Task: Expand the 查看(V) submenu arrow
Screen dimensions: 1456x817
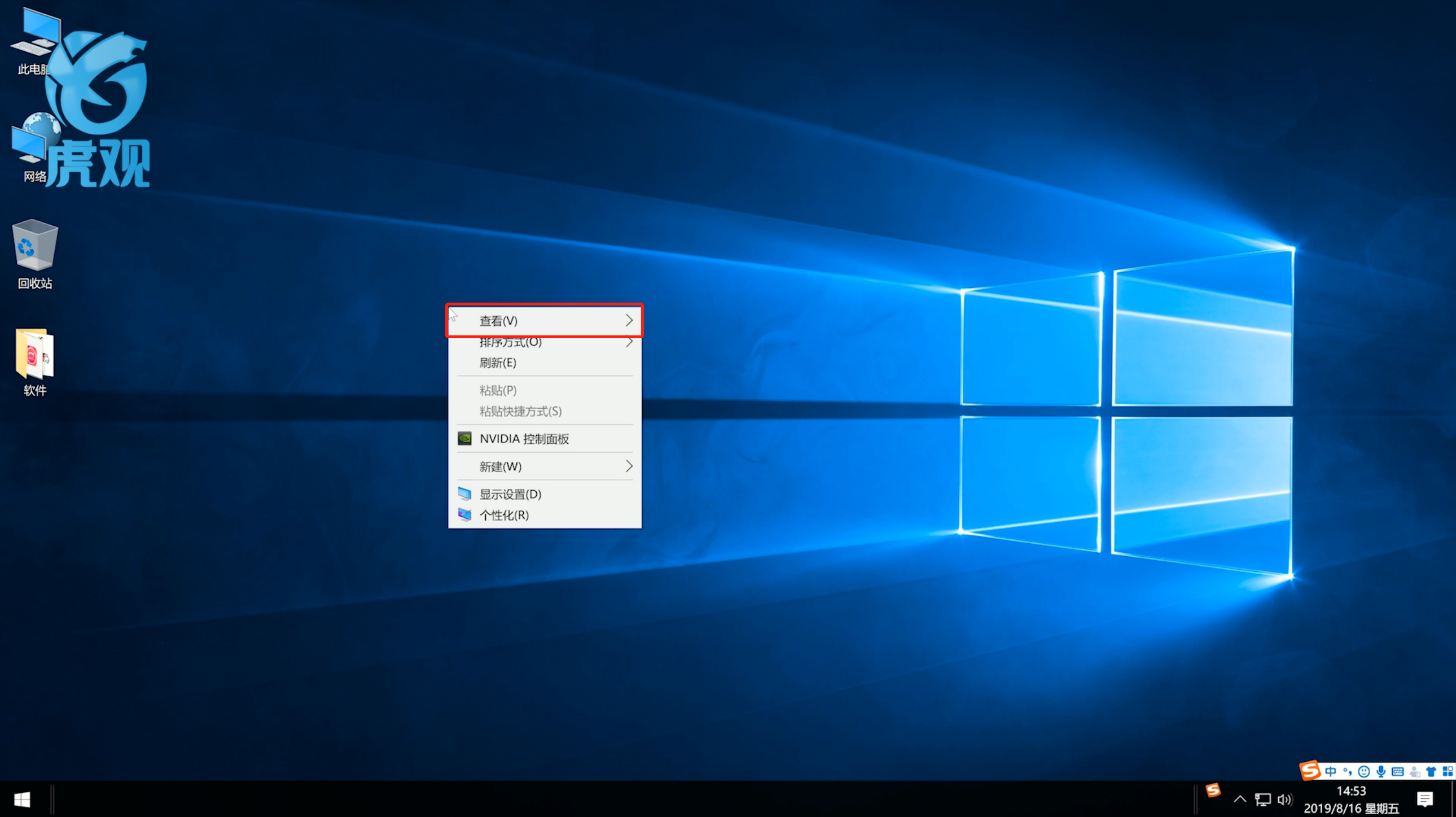Action: click(x=629, y=321)
